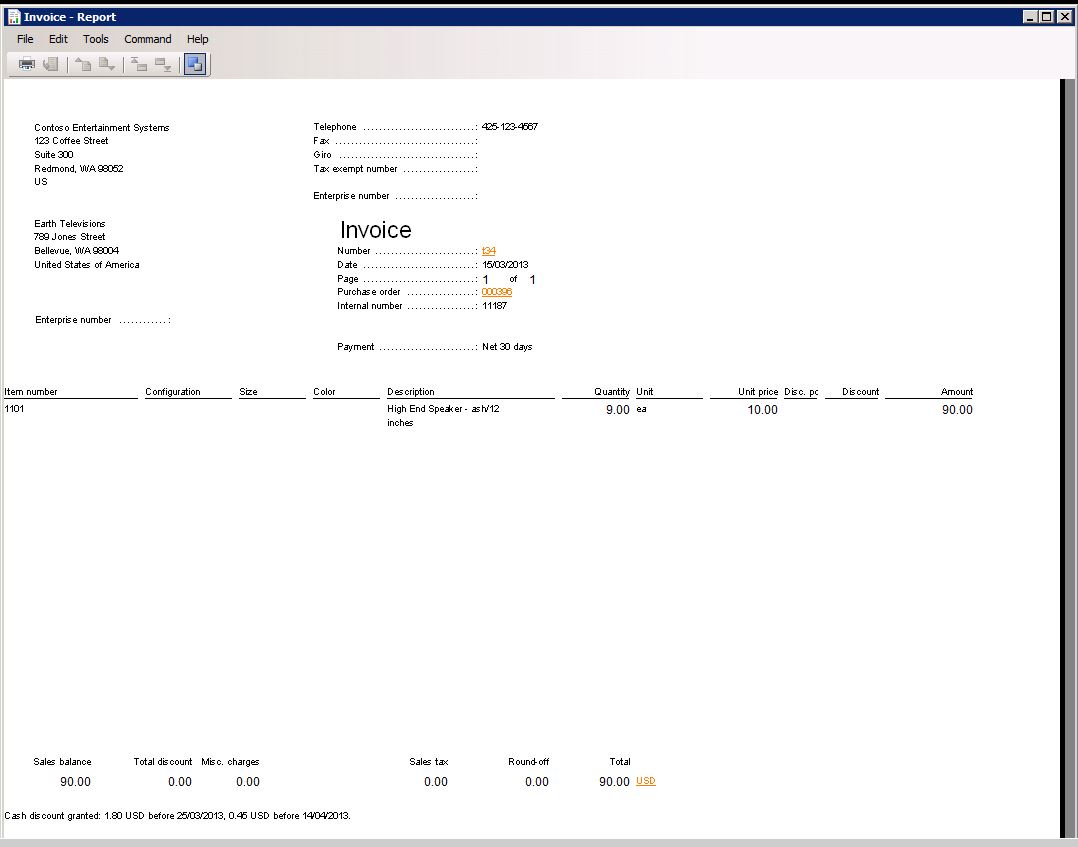Follow the invoice number t34 link

[489, 251]
